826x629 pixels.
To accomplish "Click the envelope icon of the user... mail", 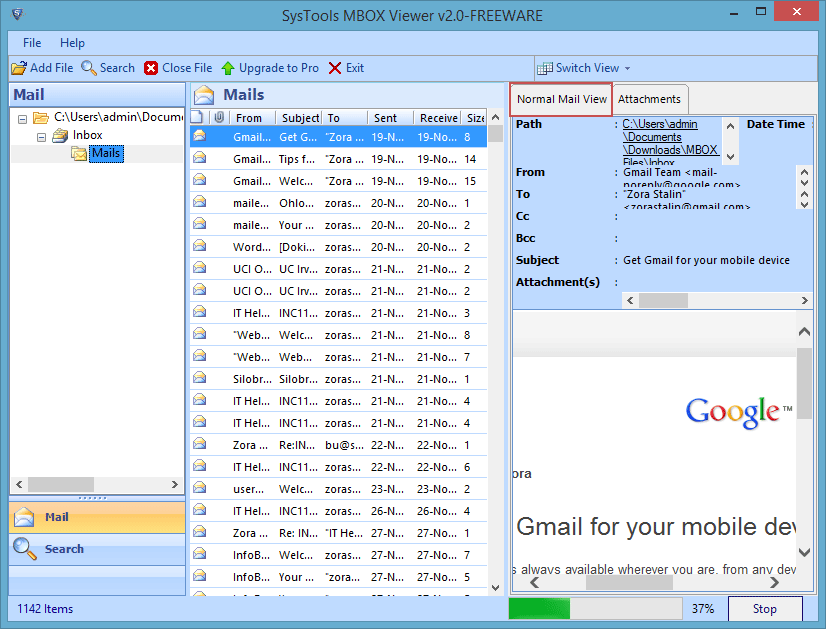I will [200, 488].
